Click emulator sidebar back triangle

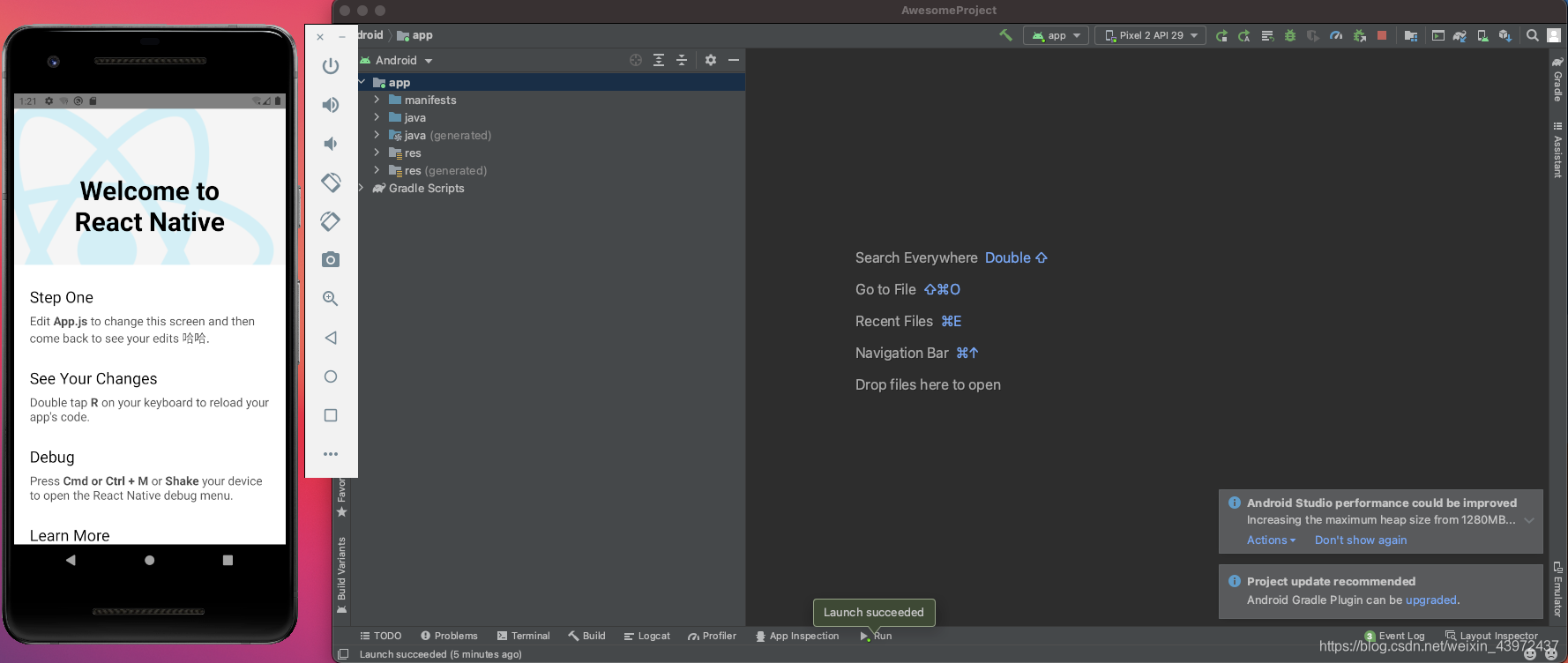pyautogui.click(x=331, y=338)
